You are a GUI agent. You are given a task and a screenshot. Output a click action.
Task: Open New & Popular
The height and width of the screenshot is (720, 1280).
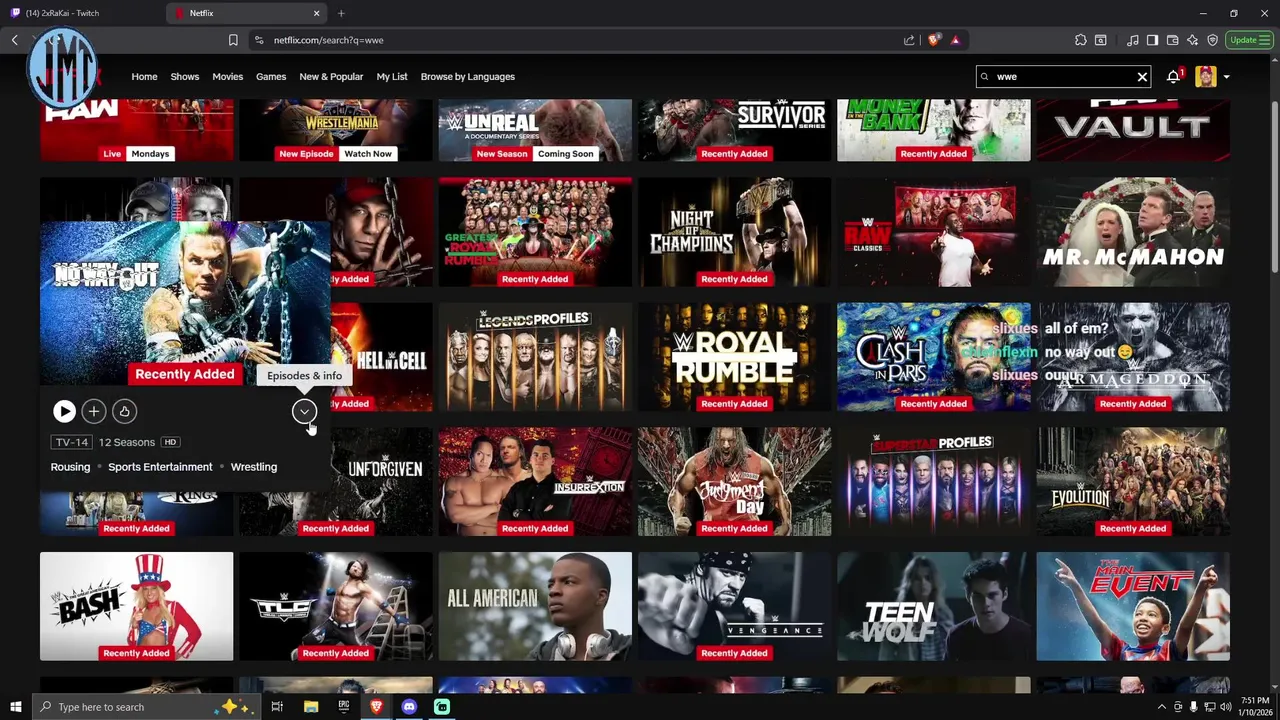tap(331, 76)
